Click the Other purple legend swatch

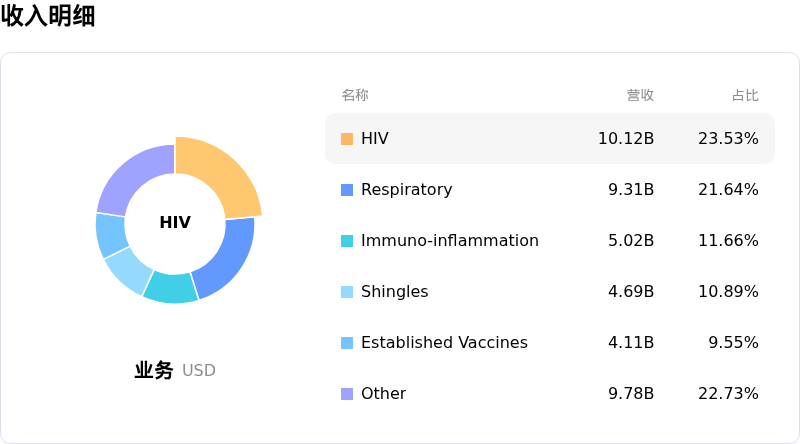pos(347,394)
